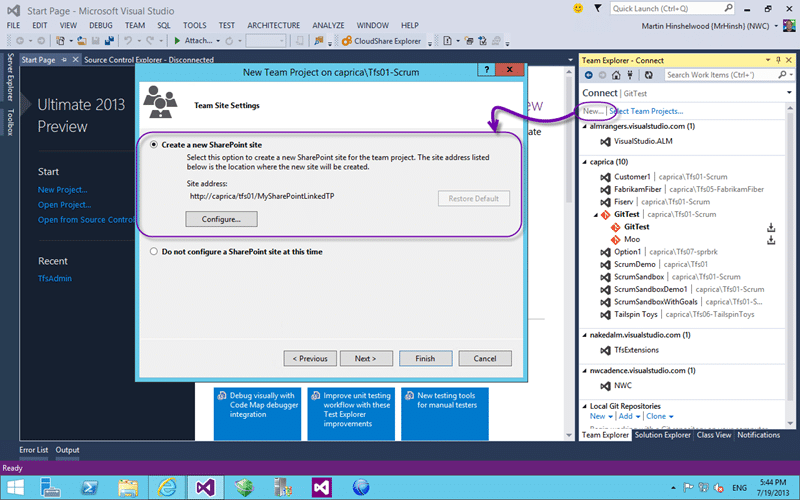Click the Team Explorer Home icon

tap(616, 75)
